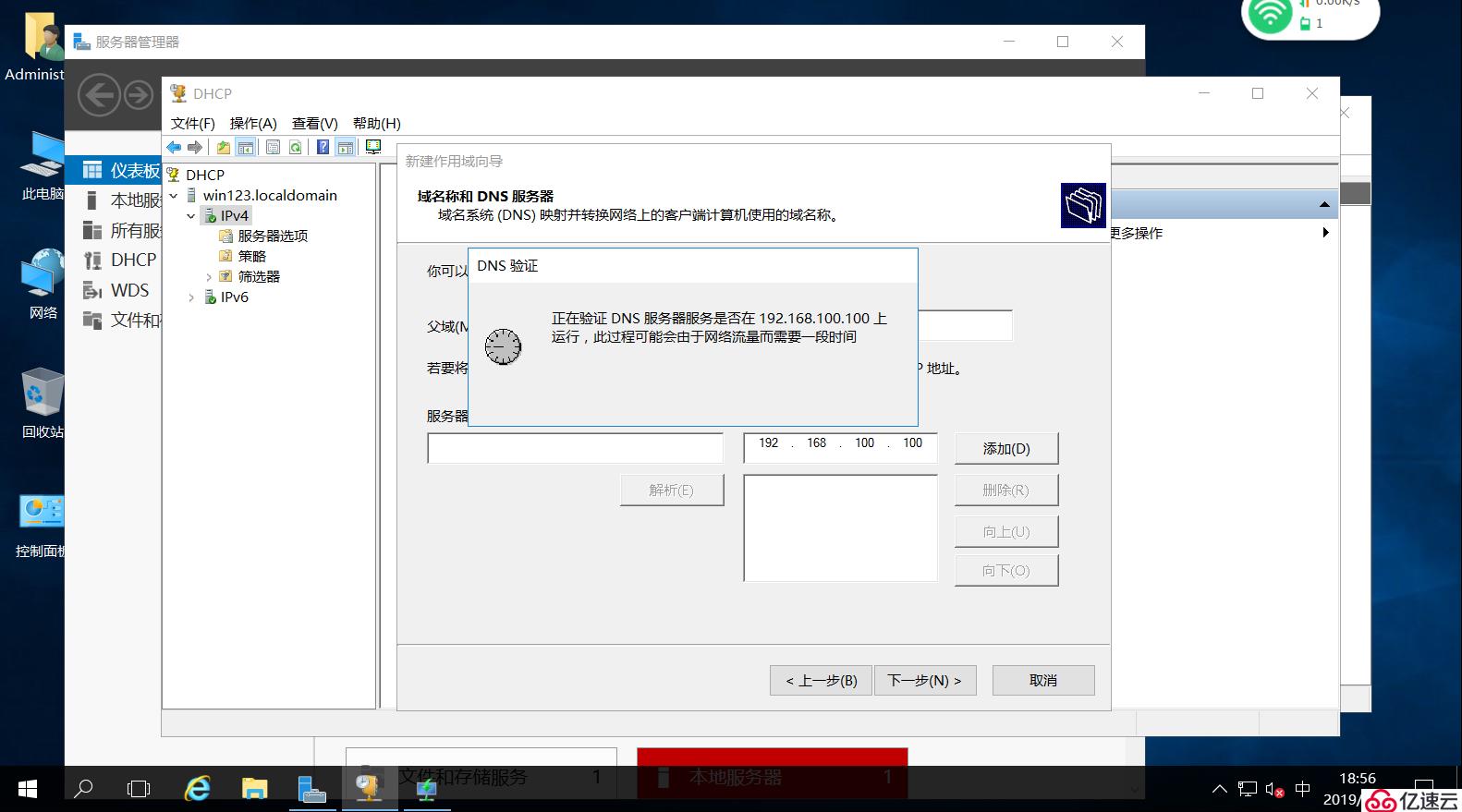The width and height of the screenshot is (1462, 812).
Task: Toggle the Show/Hide action pane icon
Action: (x=346, y=147)
